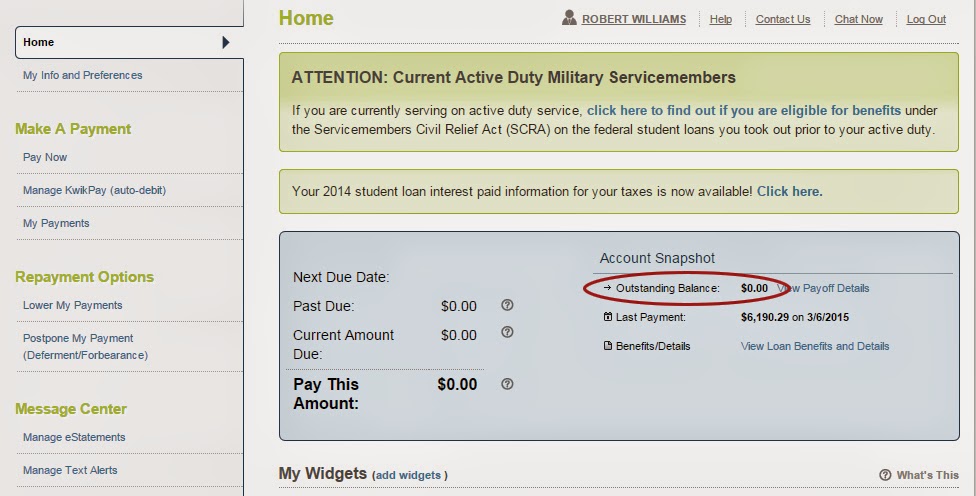976x496 pixels.
Task: Click the add widgets link
Action: 408,475
